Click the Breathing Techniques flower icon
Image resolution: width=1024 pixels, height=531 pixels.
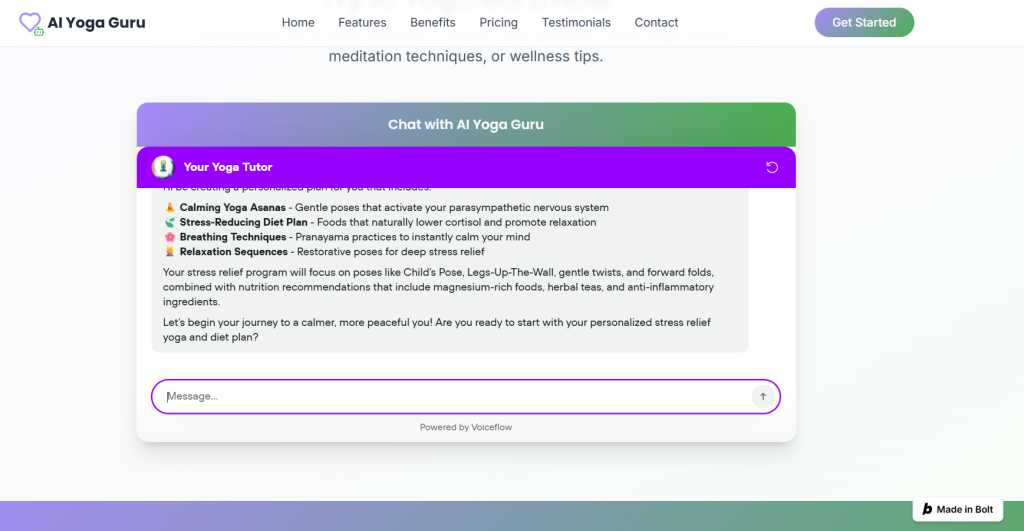(169, 237)
